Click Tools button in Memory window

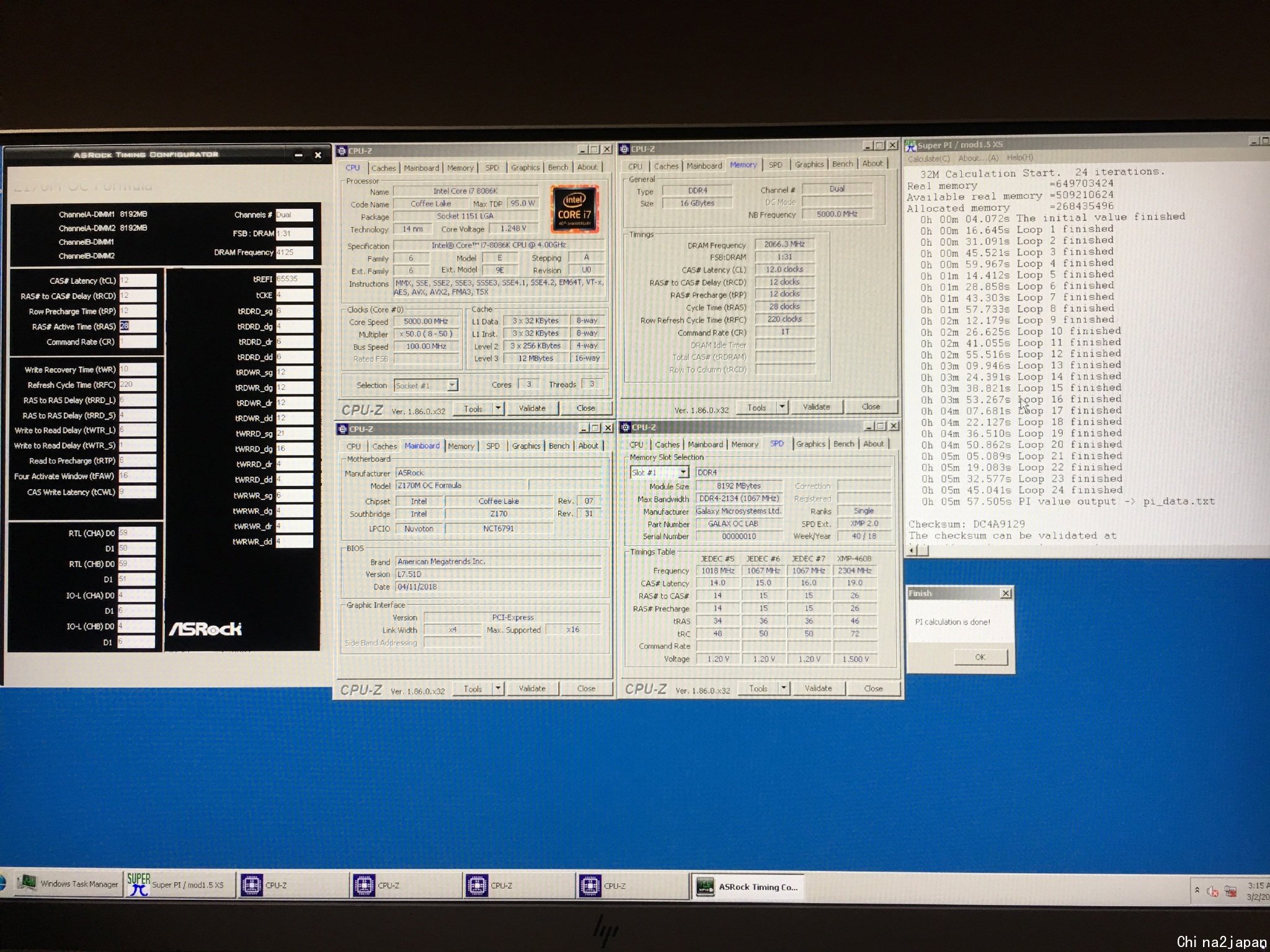[757, 407]
